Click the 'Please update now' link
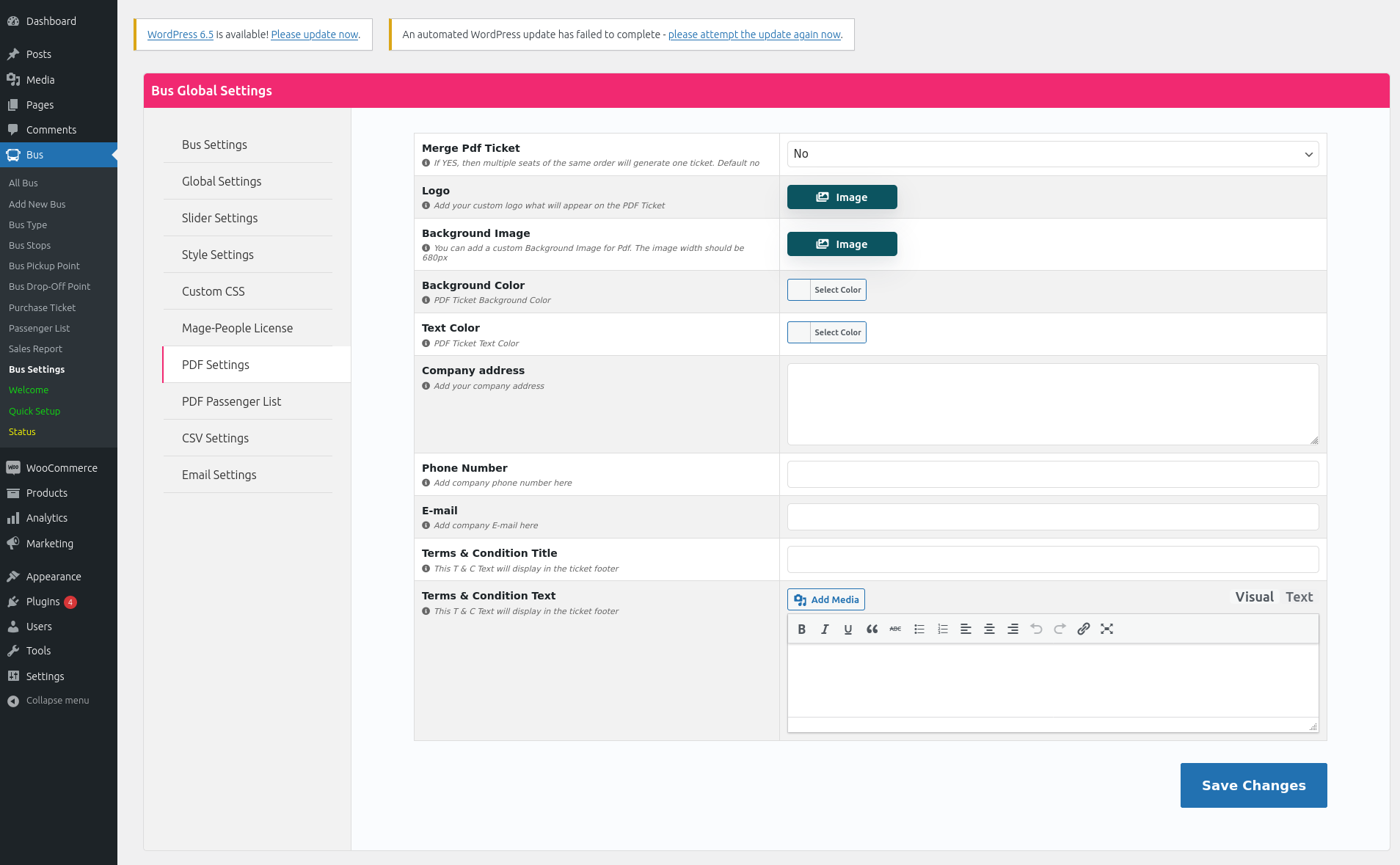Image resolution: width=1400 pixels, height=865 pixels. pos(315,34)
